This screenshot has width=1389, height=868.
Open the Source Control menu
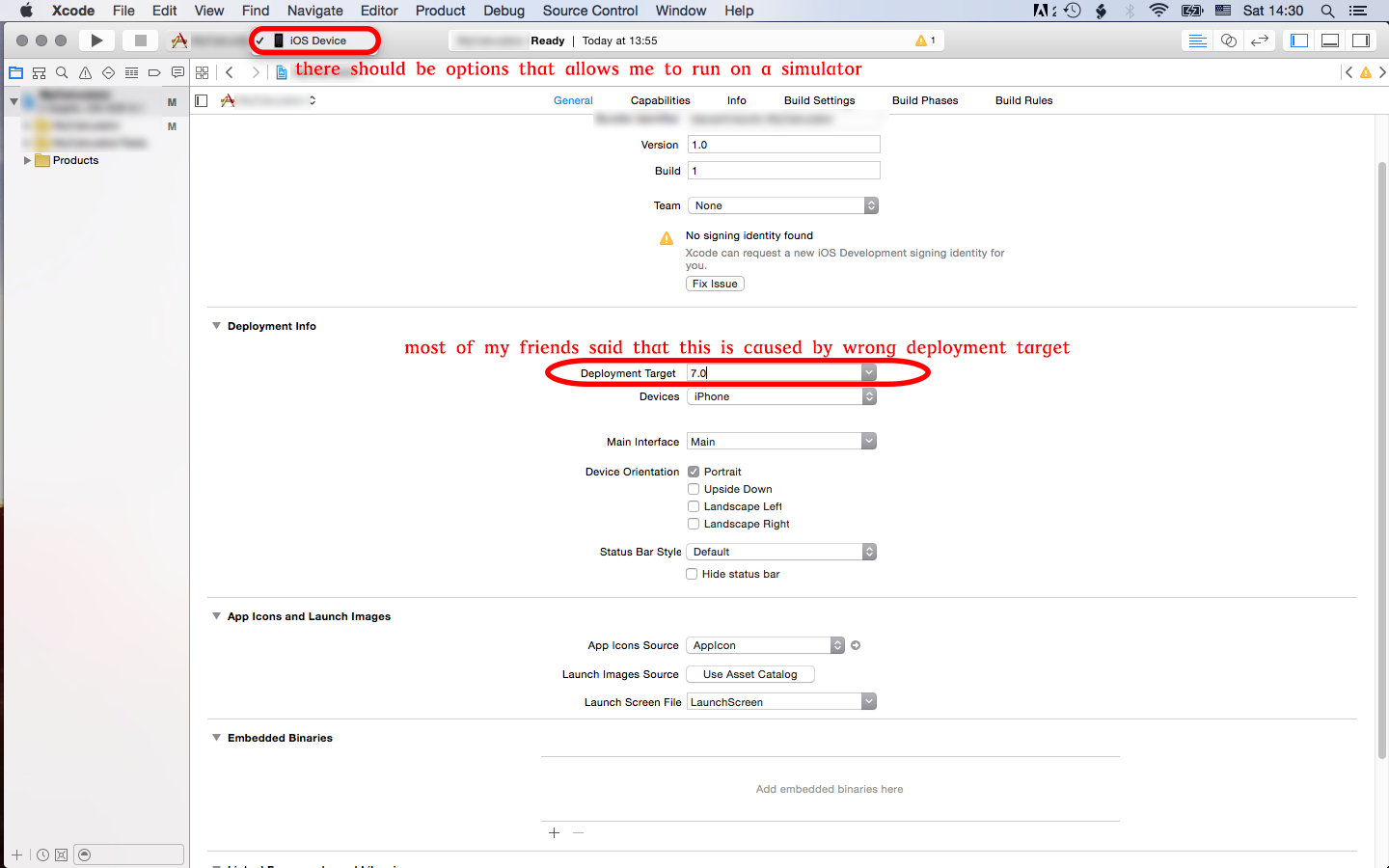pos(590,11)
